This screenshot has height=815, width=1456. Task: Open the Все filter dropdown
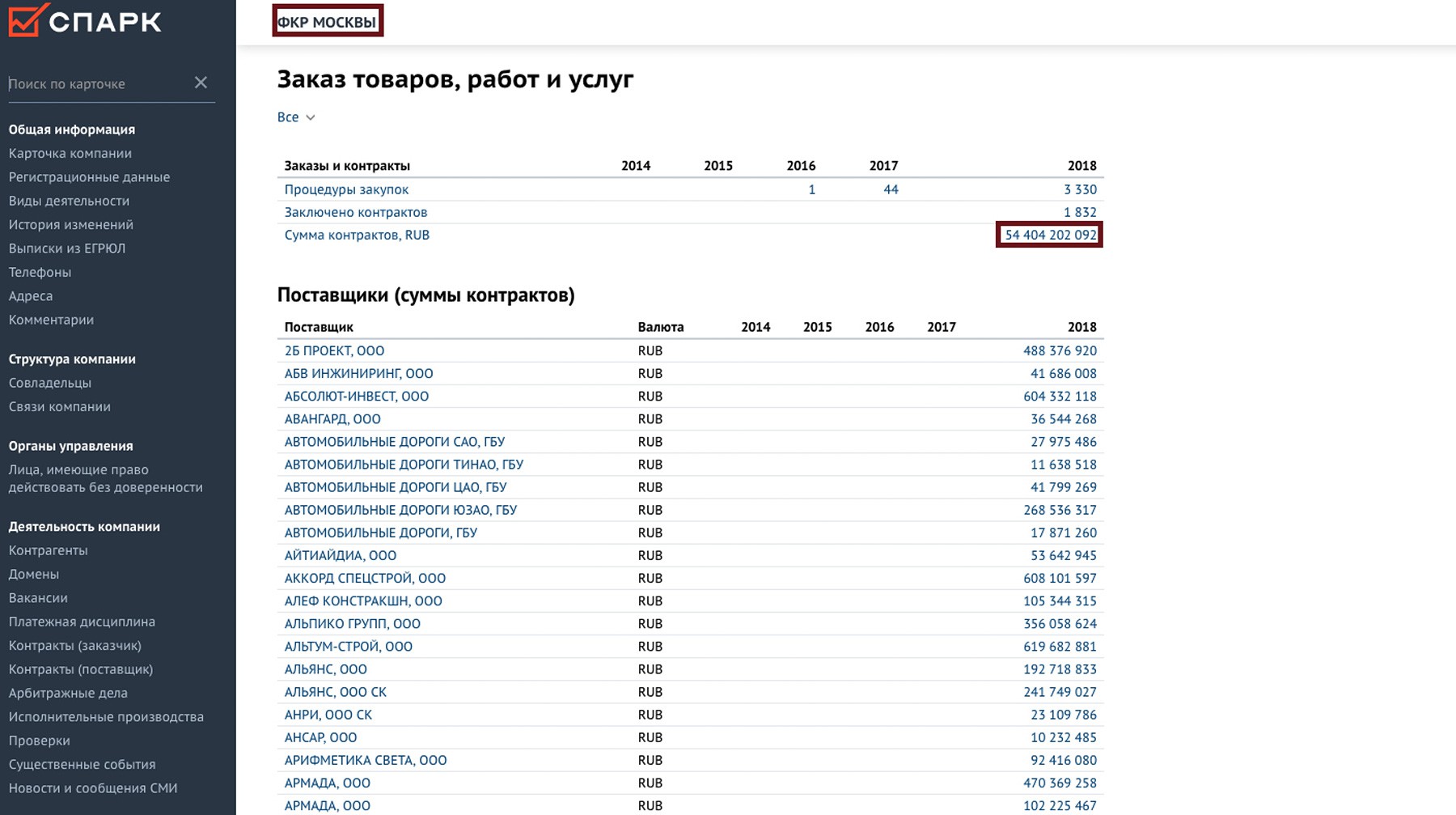296,117
